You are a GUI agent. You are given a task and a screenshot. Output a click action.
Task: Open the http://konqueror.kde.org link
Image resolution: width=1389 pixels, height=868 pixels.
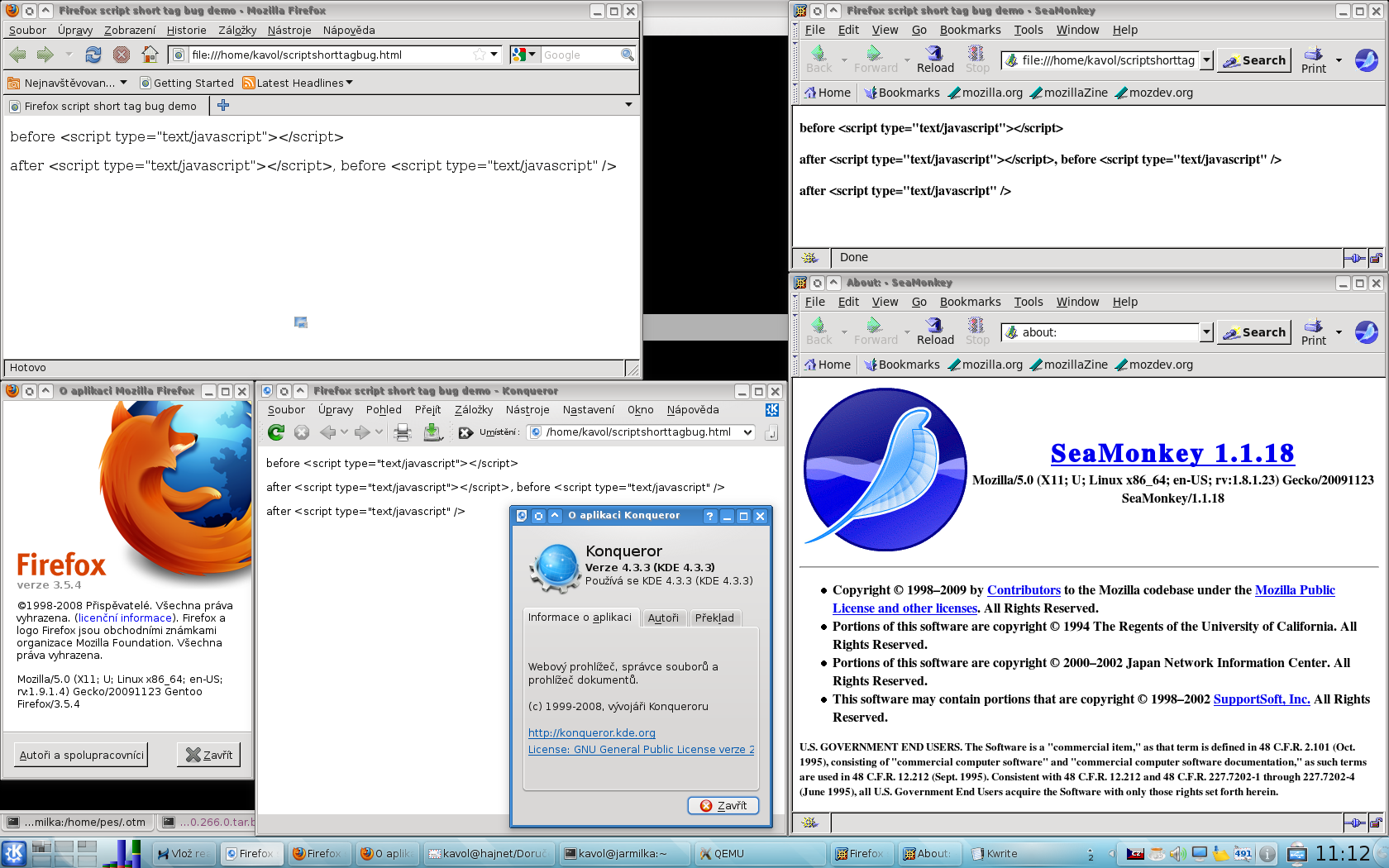pos(592,732)
